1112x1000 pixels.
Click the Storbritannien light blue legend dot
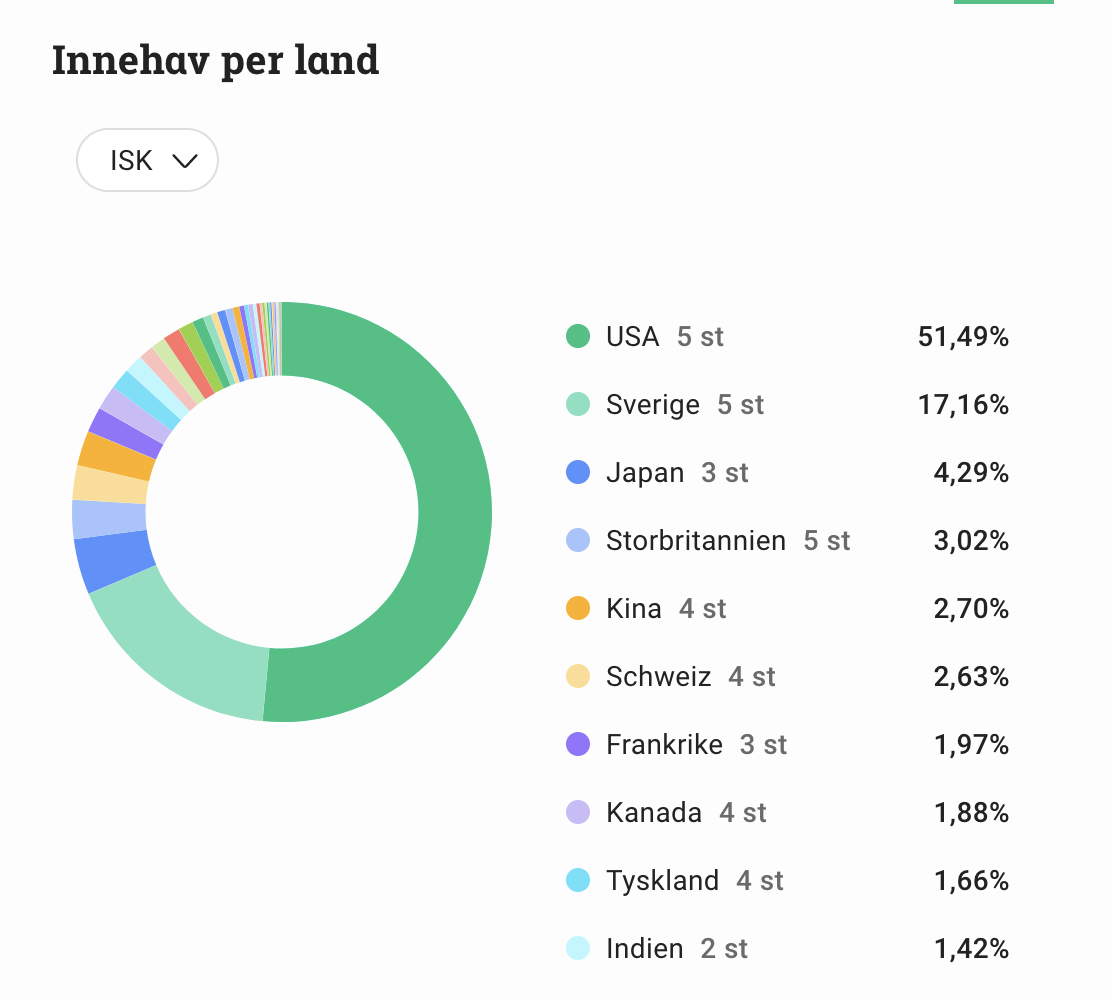tap(578, 541)
